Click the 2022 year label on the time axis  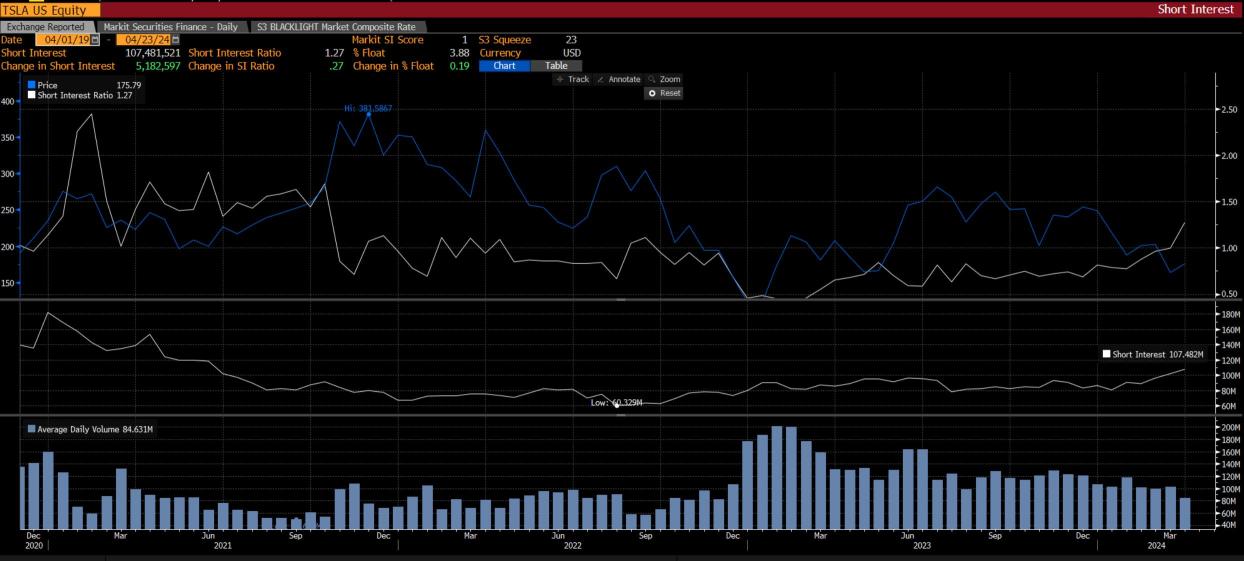(x=573, y=546)
